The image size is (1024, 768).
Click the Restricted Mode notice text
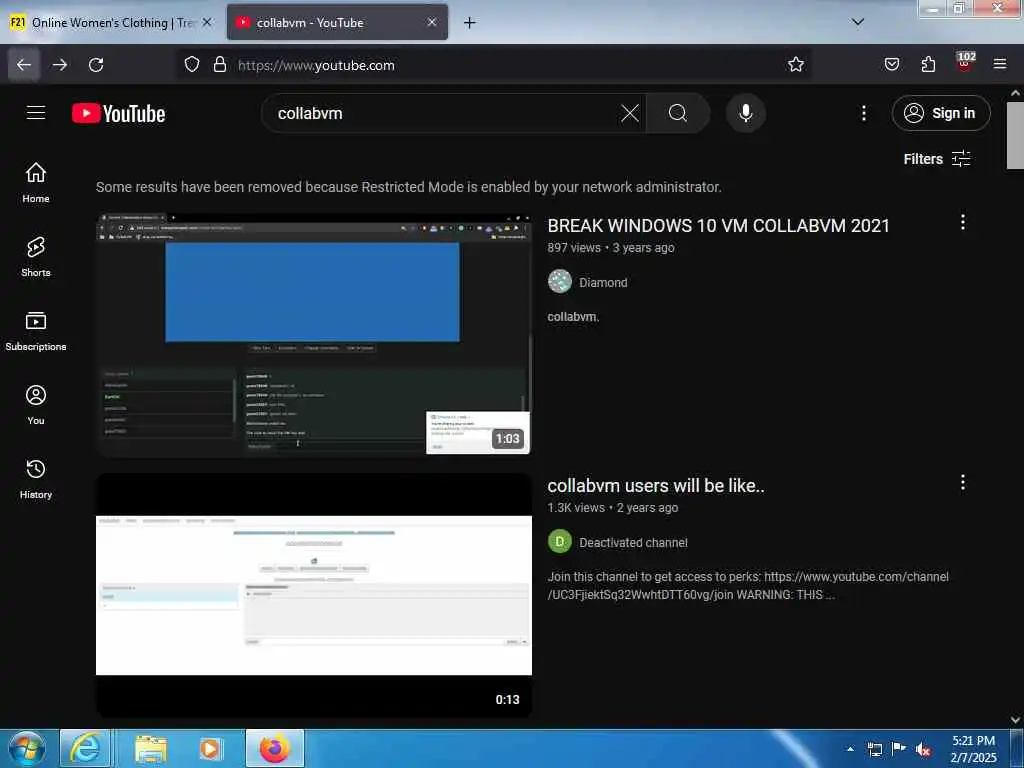pos(409,187)
